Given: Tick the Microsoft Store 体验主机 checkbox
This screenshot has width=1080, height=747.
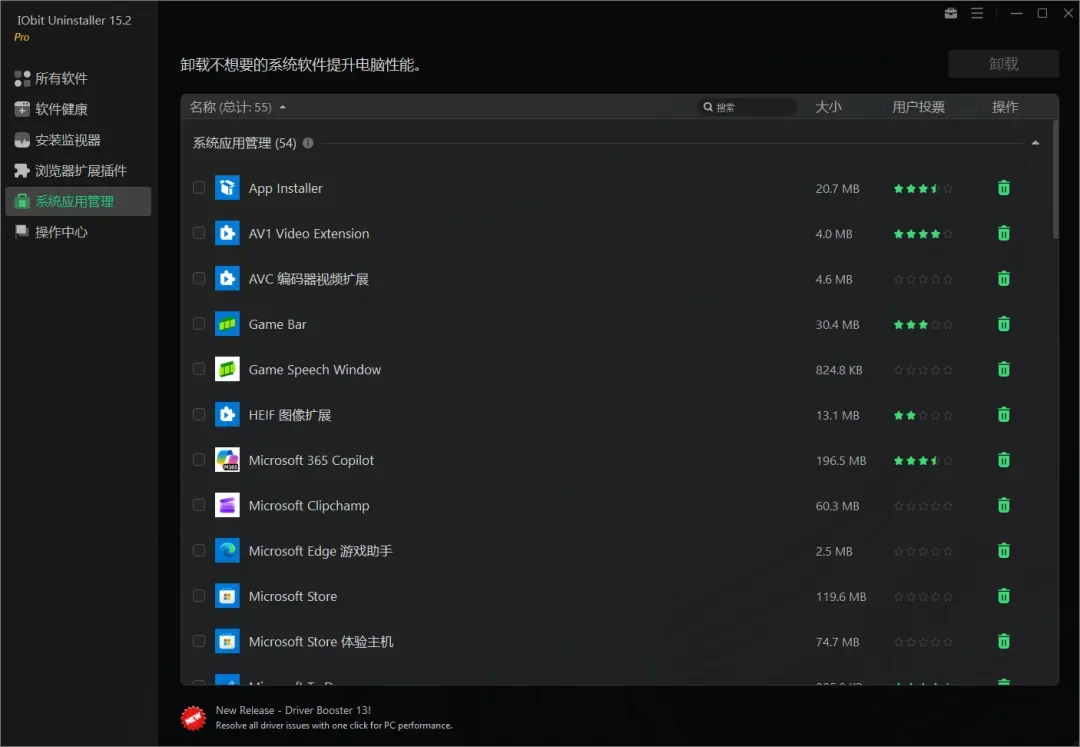Looking at the screenshot, I should (198, 642).
